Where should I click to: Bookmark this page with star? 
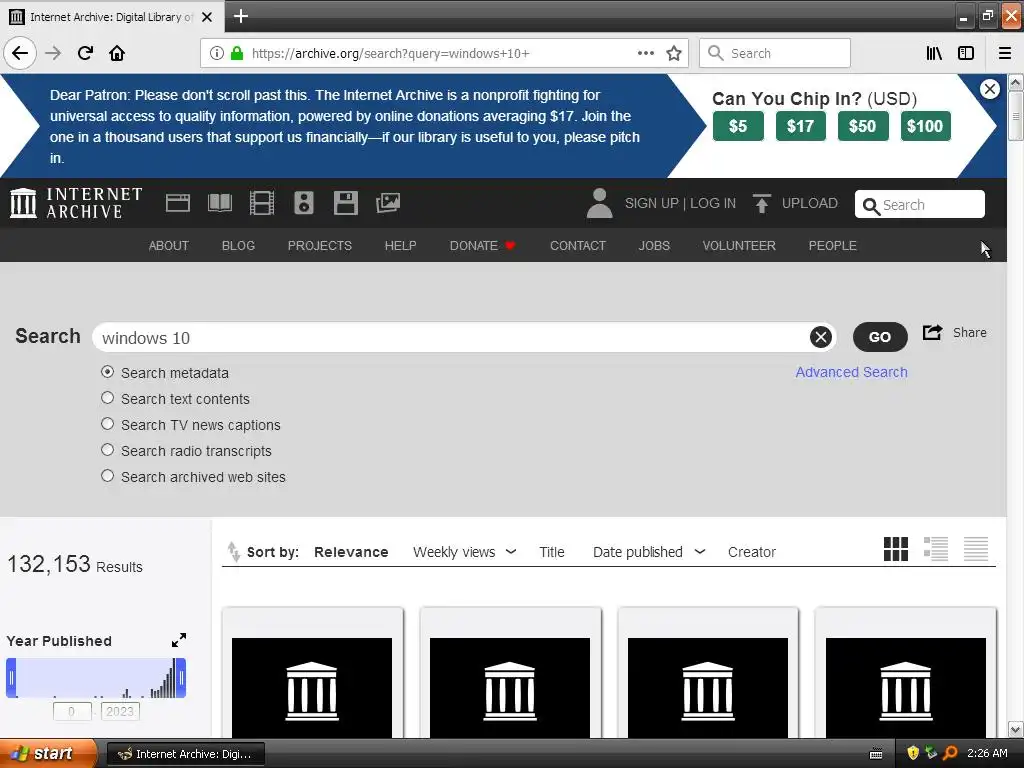point(674,53)
